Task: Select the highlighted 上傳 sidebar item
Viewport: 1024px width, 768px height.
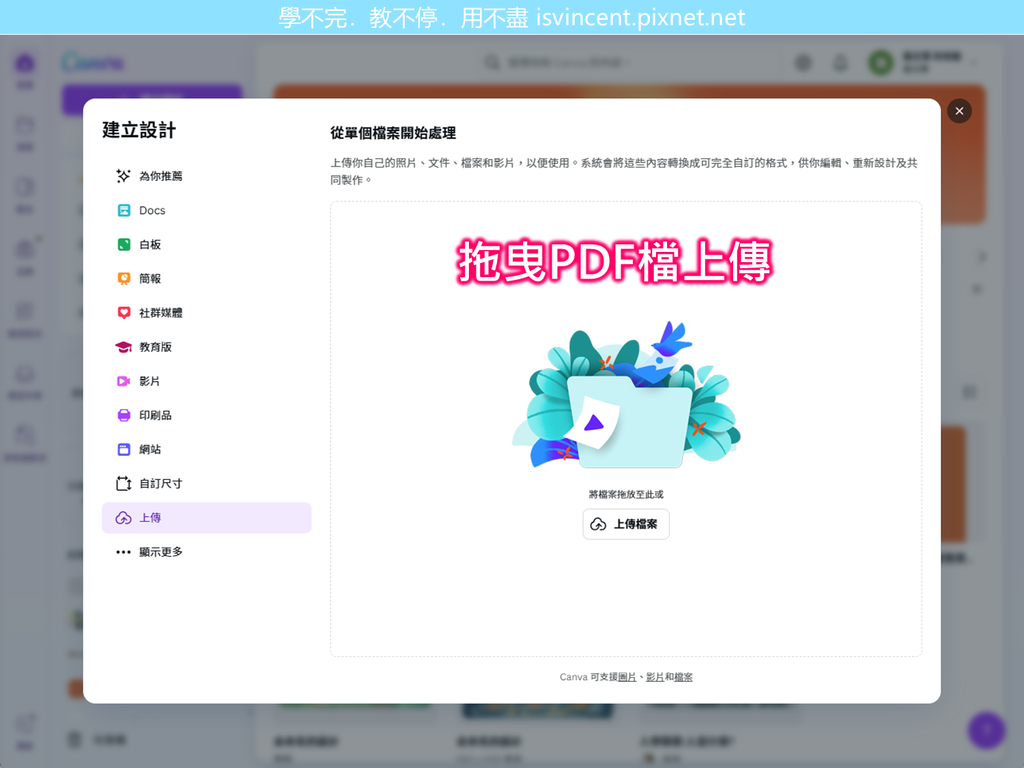Action: click(206, 518)
